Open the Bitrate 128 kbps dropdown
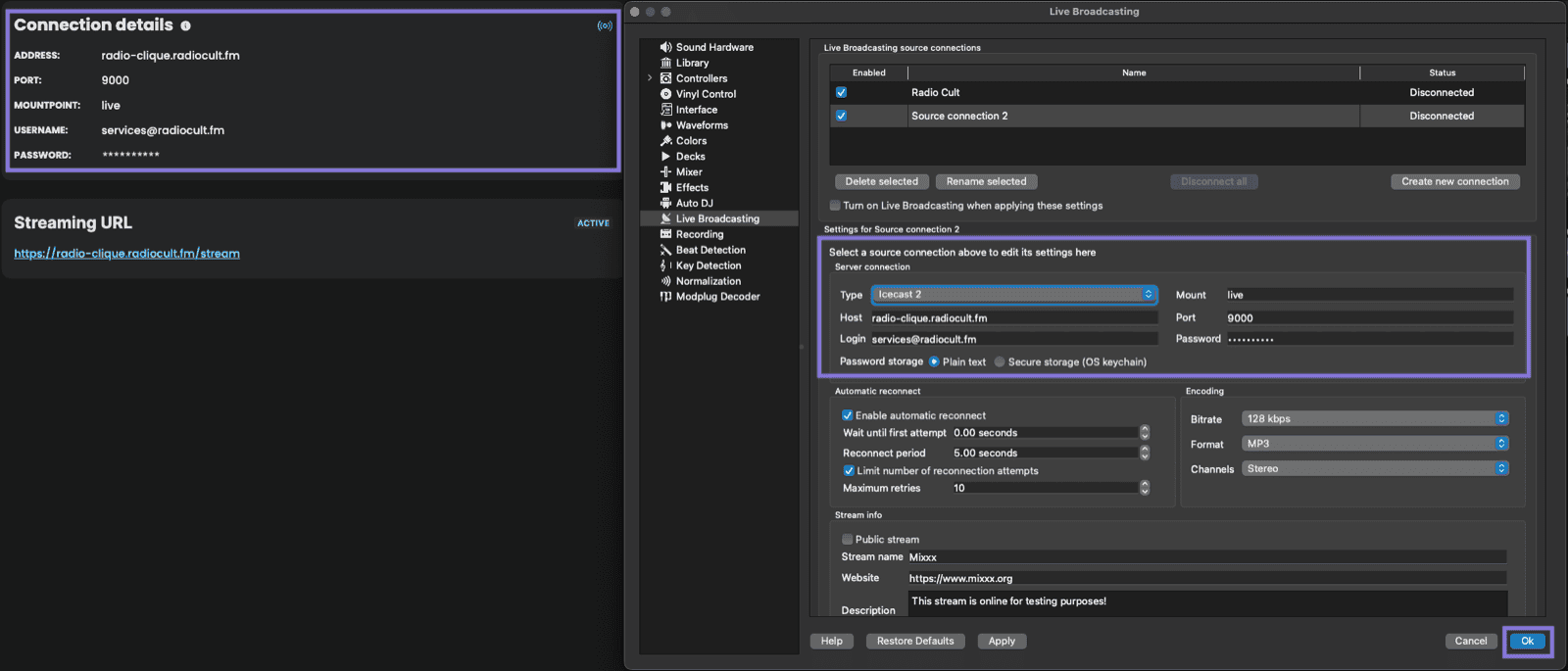 1375,419
